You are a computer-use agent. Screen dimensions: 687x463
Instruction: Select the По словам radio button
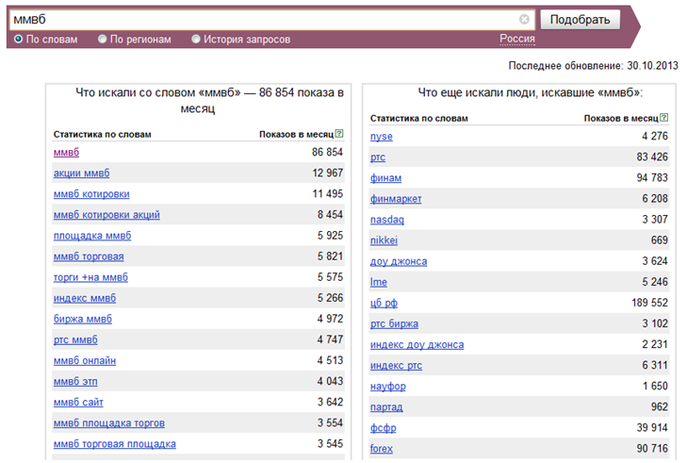[x=18, y=39]
